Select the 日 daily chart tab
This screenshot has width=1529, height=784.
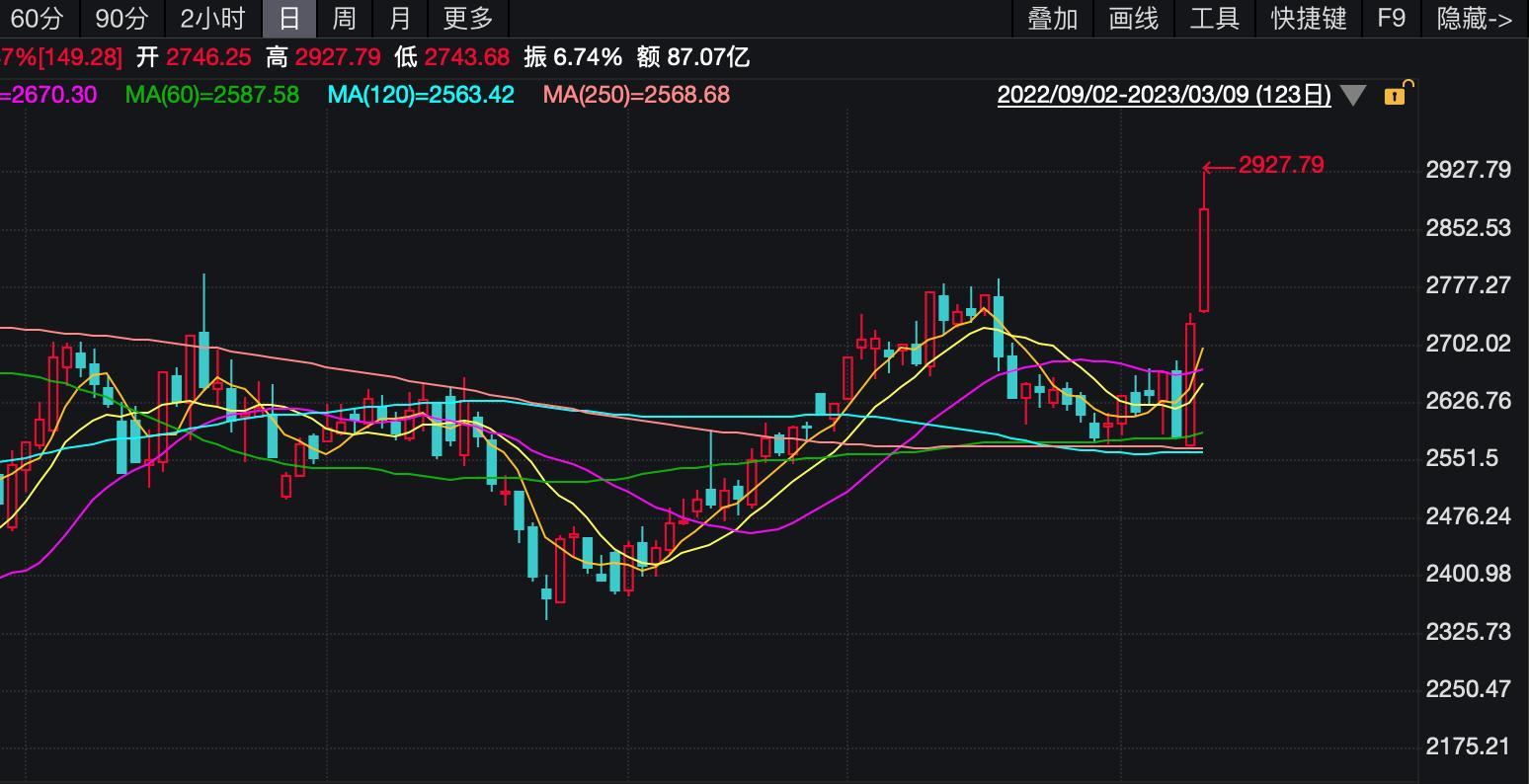[288, 19]
